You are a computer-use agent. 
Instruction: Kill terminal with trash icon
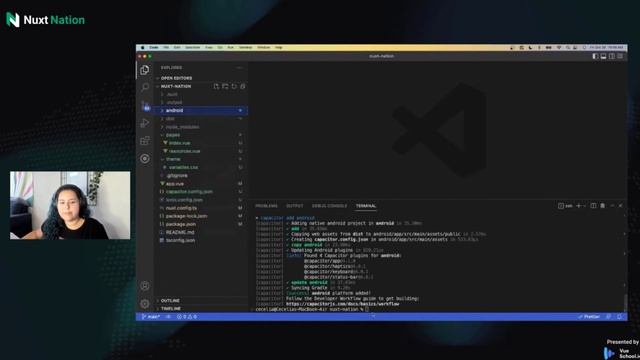coord(602,206)
